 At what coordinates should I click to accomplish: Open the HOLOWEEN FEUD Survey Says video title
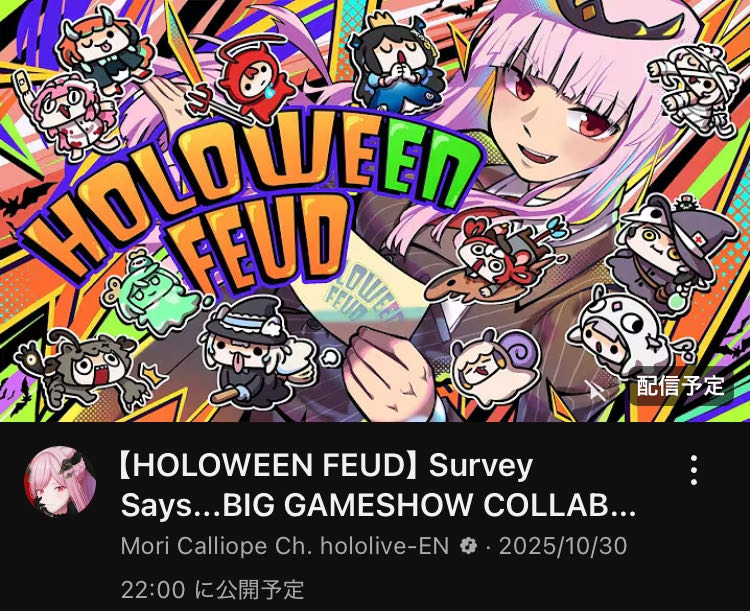click(x=378, y=486)
